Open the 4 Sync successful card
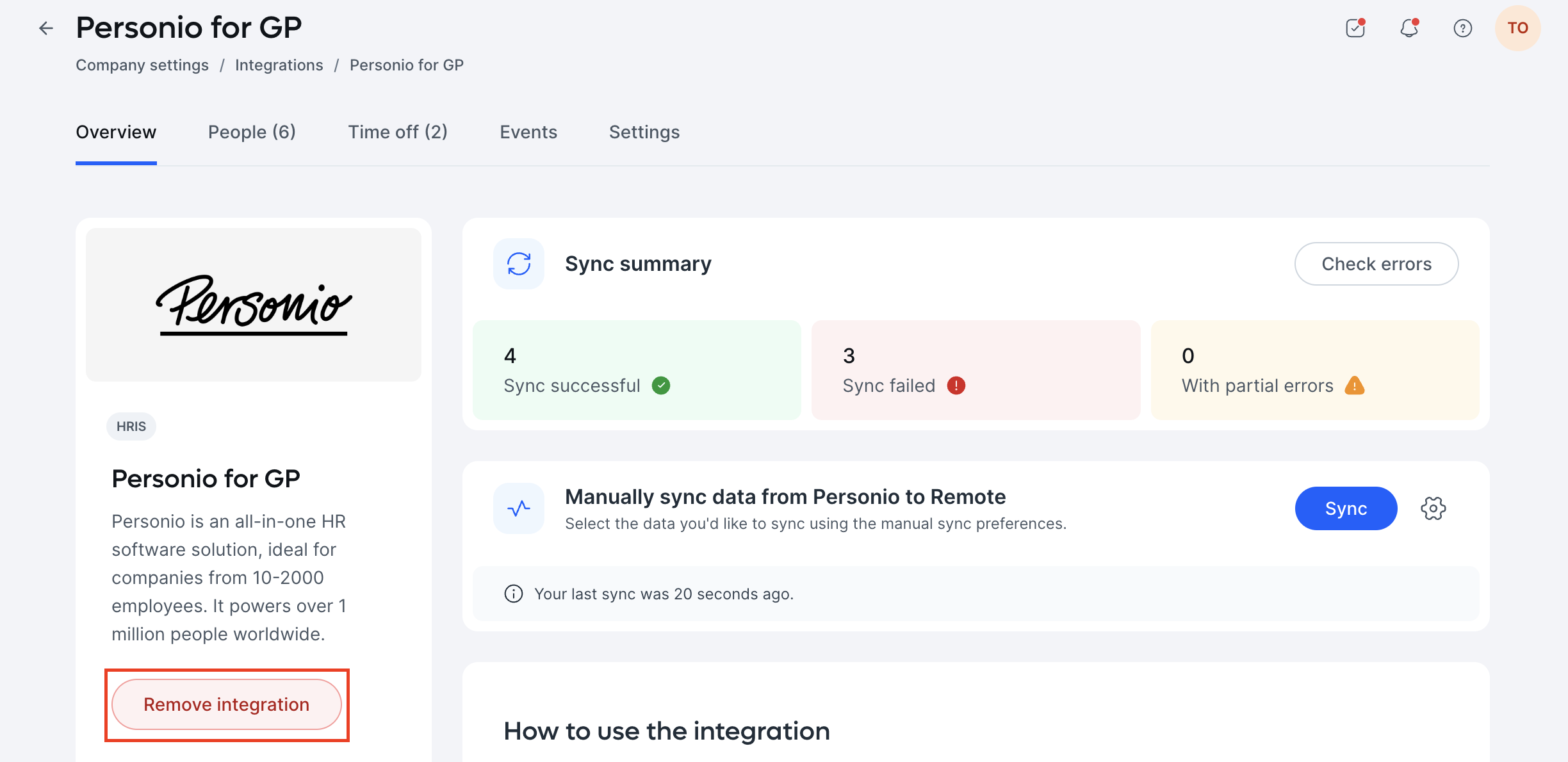The height and width of the screenshot is (762, 1568). (637, 370)
